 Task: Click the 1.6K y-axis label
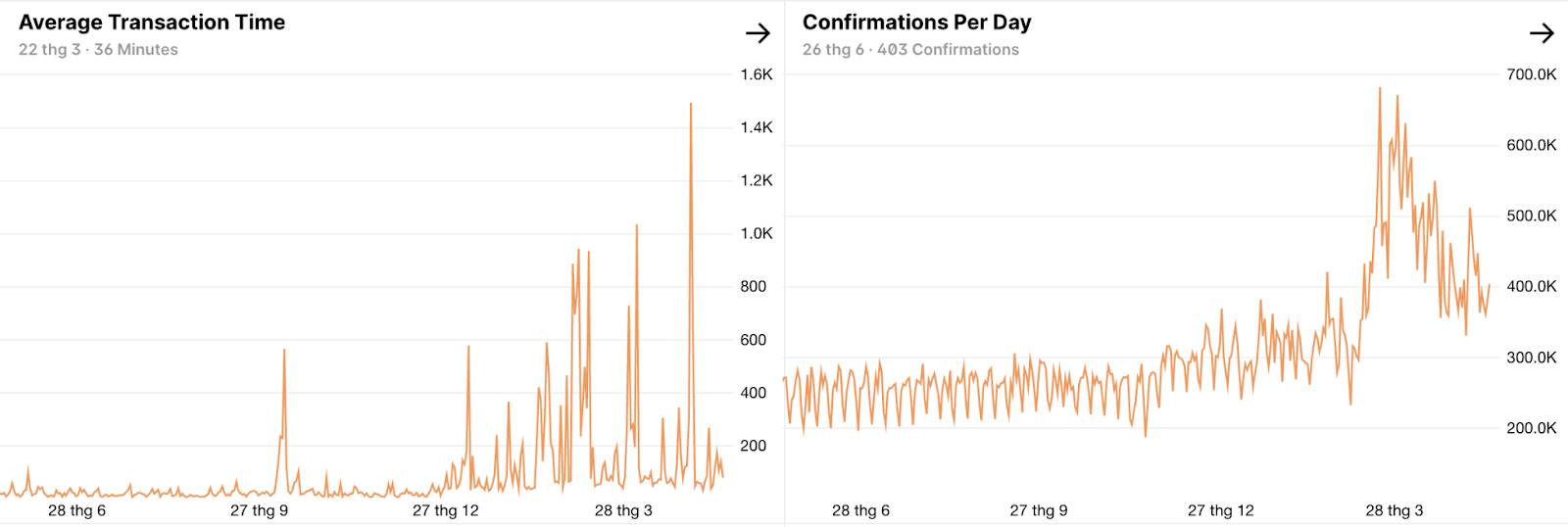[757, 74]
